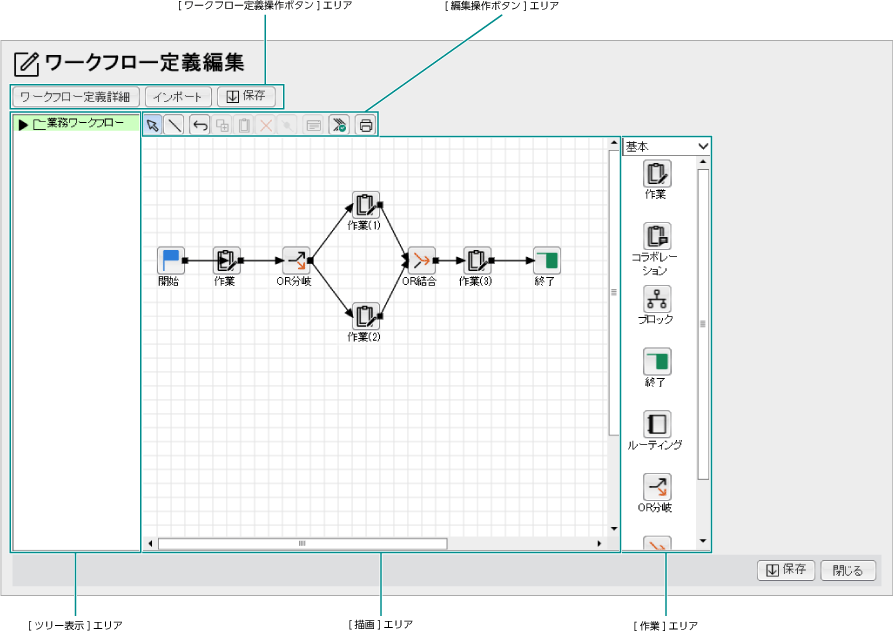Screen dimensions: 893x640
Task: Click the undo arrow icon
Action: pos(200,126)
